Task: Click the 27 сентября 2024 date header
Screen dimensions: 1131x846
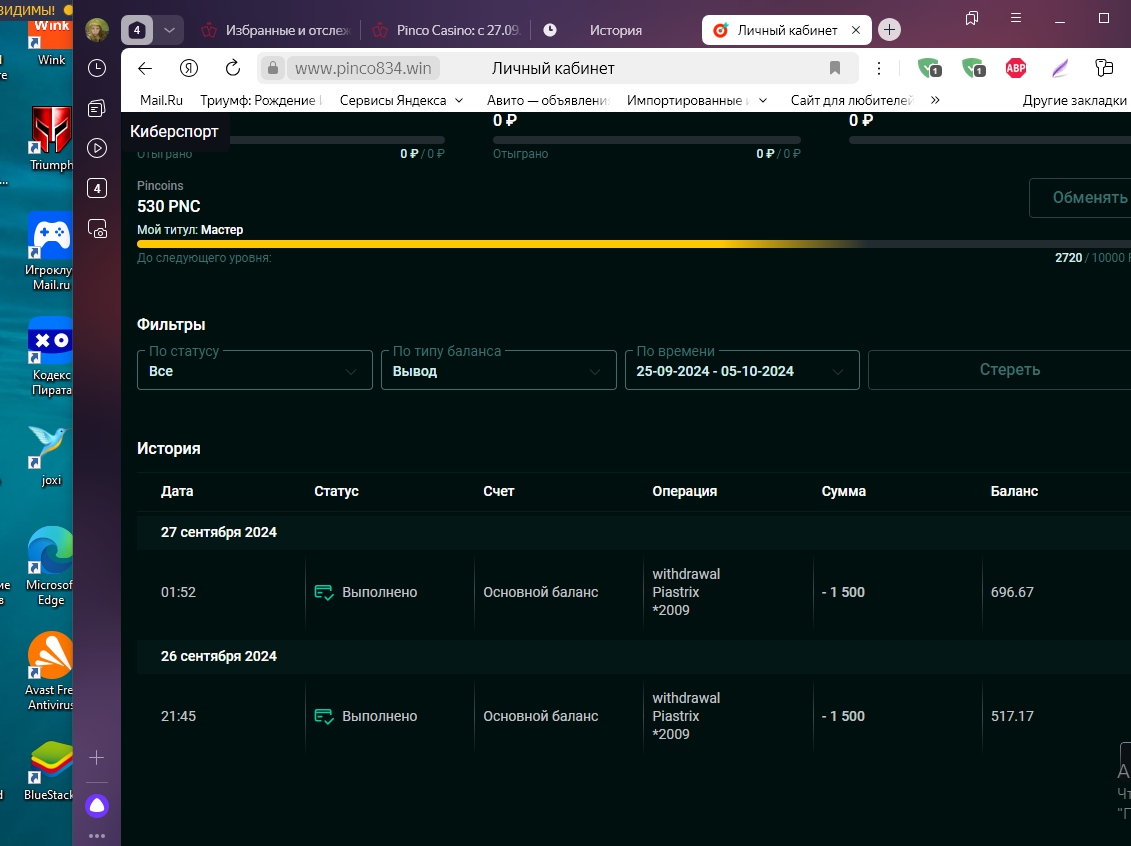Action: (x=219, y=532)
